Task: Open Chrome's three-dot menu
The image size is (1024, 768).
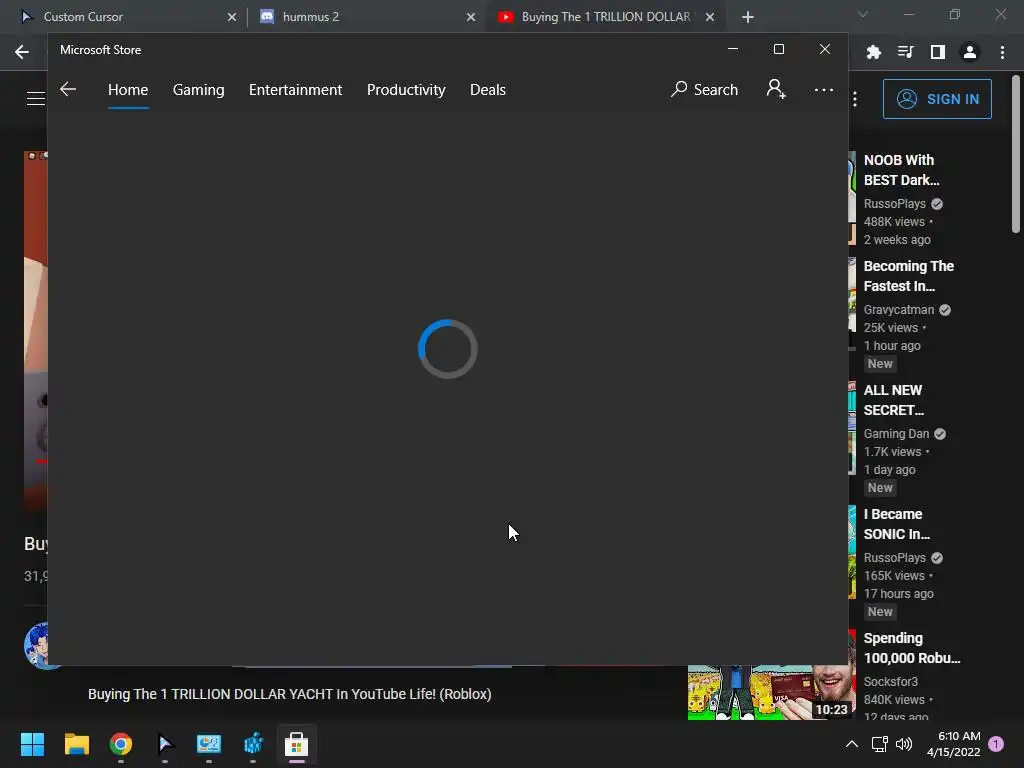Action: 1002,52
